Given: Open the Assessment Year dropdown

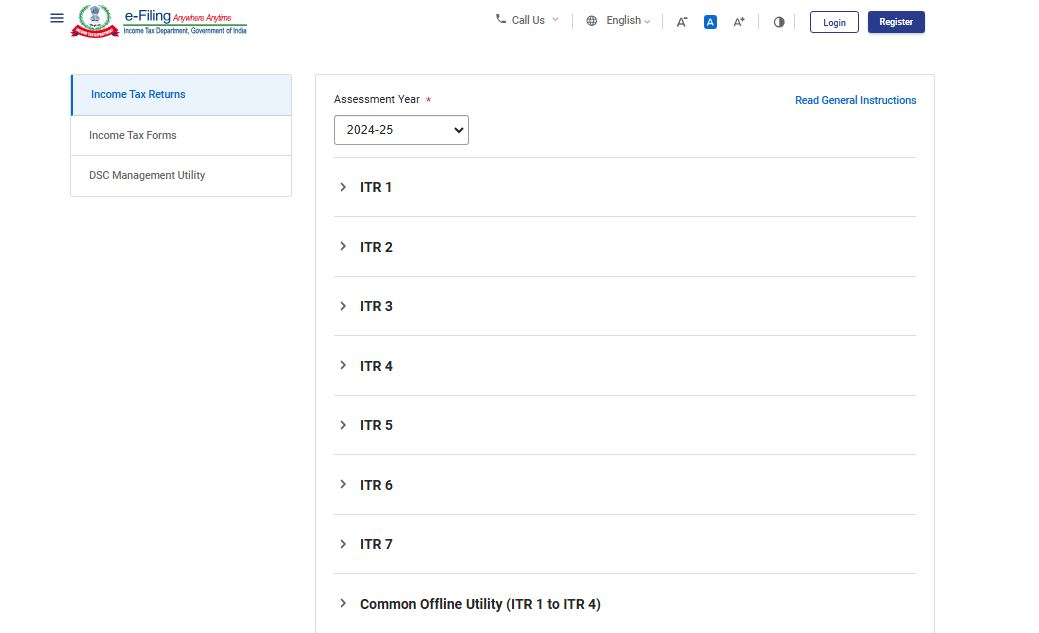Looking at the screenshot, I should coord(401,130).
